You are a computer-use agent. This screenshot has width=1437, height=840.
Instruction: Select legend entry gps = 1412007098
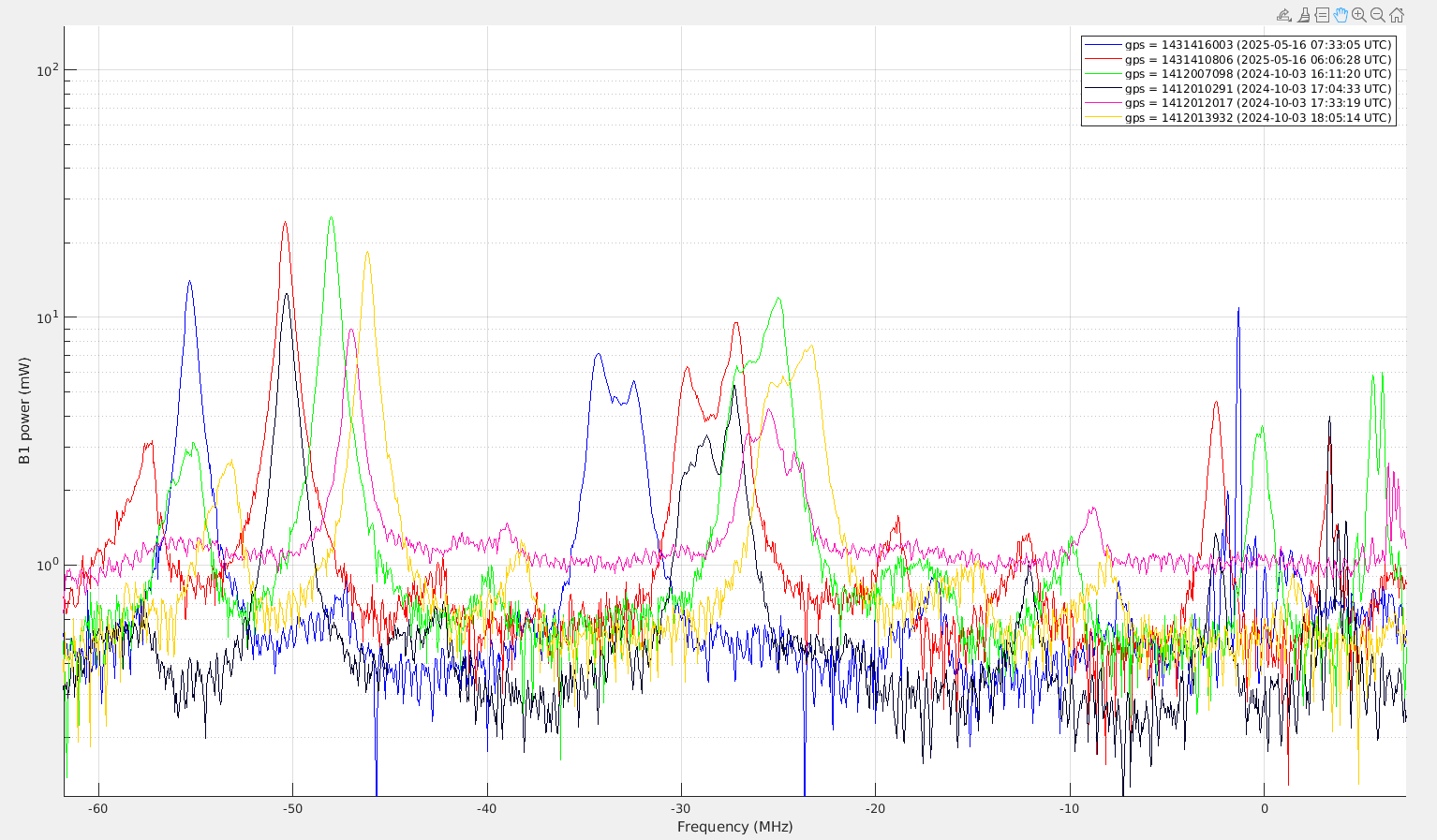pos(1258,74)
